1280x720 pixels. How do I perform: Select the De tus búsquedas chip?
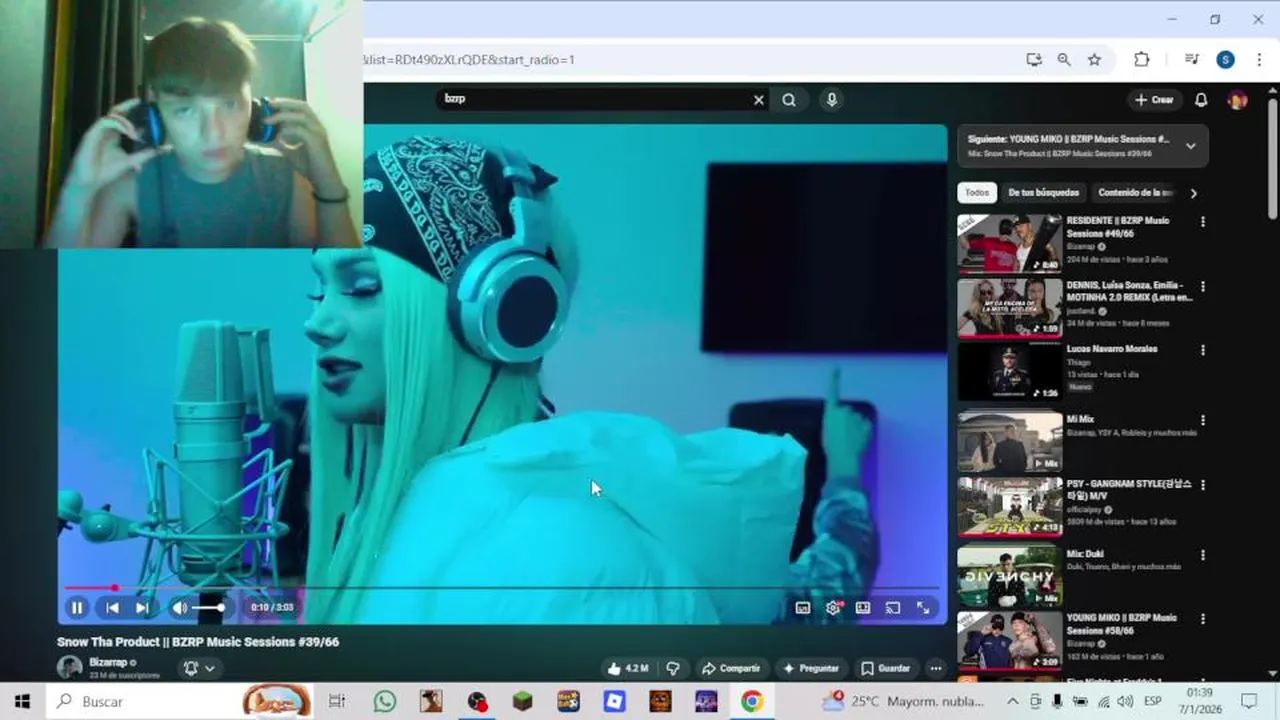pos(1043,193)
